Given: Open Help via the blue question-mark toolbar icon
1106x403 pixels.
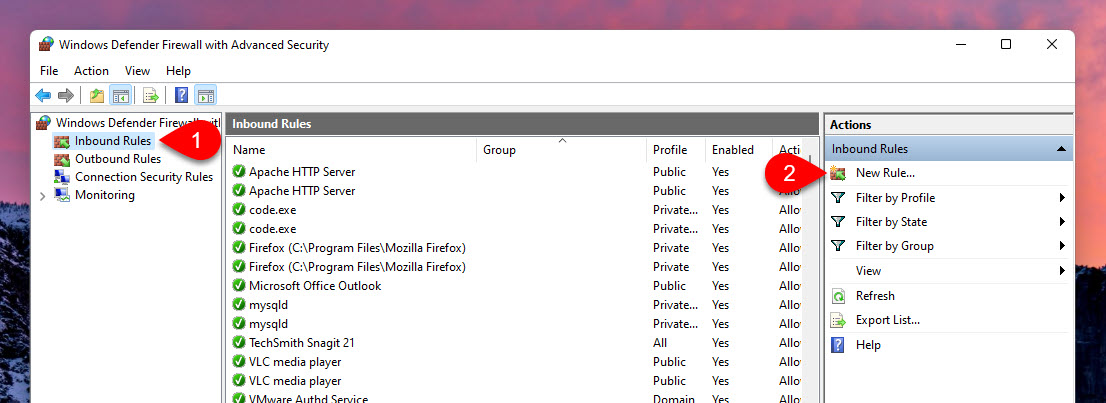Looking at the screenshot, I should (x=181, y=96).
